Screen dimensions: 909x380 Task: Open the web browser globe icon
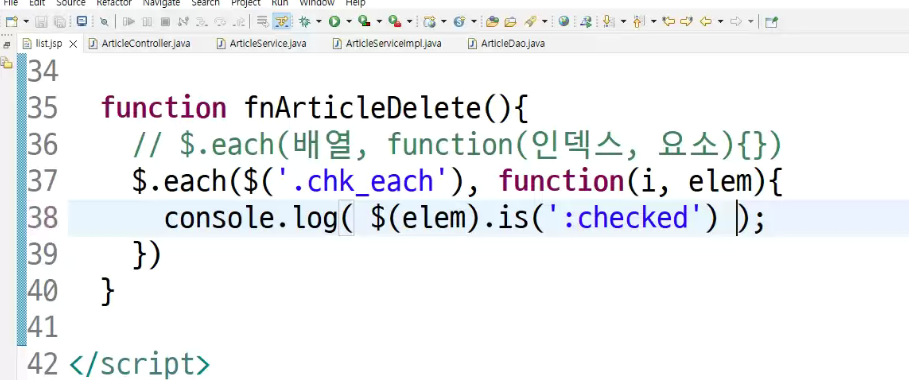(x=563, y=22)
